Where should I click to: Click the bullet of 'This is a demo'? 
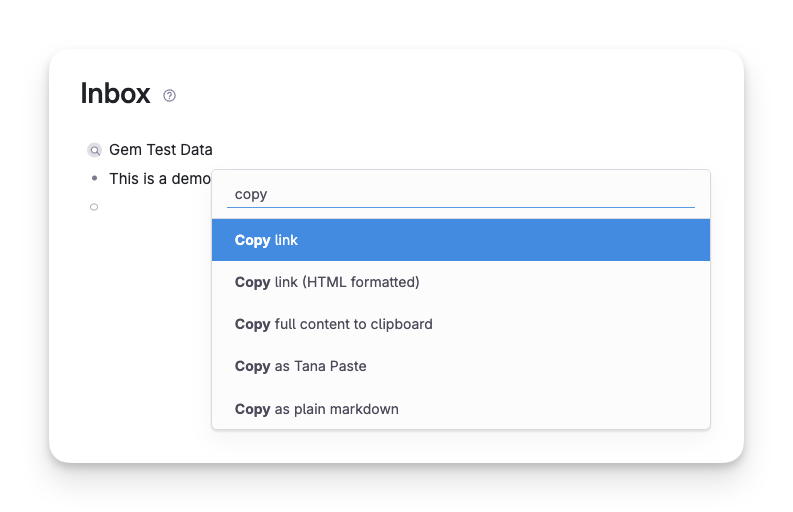coord(94,178)
